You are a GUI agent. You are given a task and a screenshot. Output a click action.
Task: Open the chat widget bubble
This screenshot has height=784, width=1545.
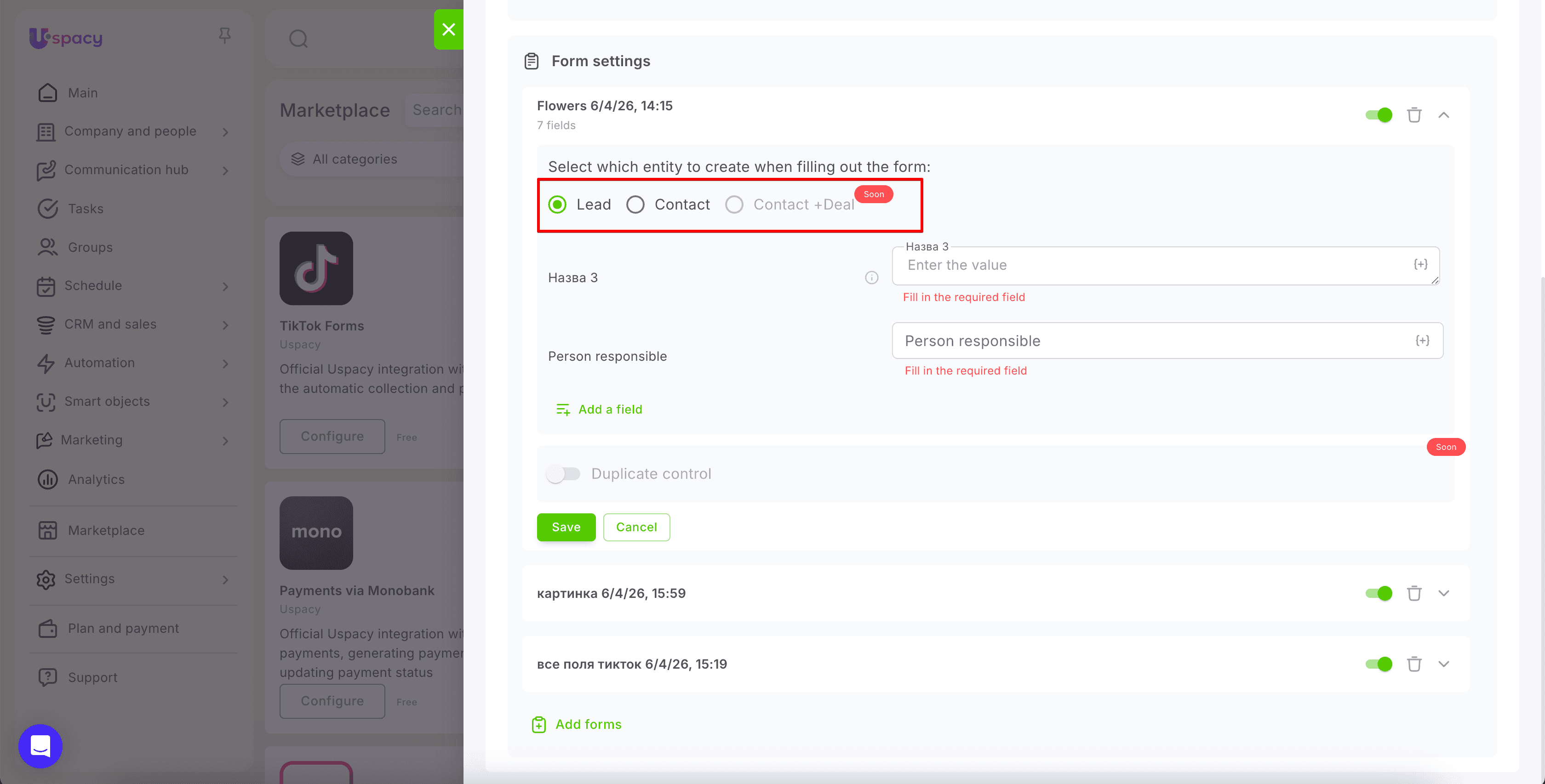(x=40, y=746)
